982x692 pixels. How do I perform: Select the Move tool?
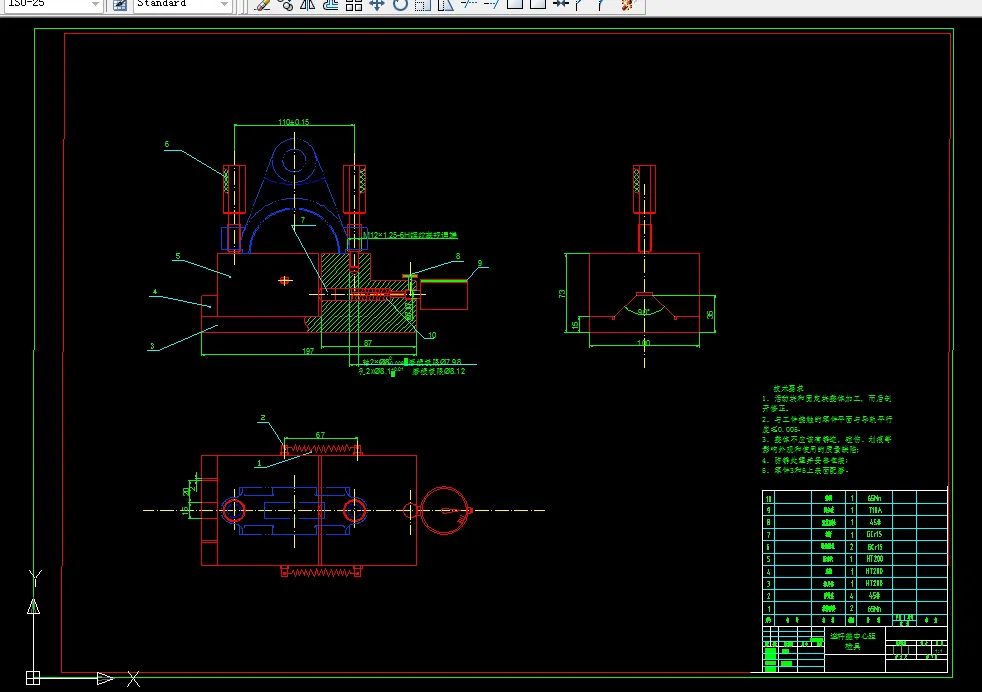(377, 5)
